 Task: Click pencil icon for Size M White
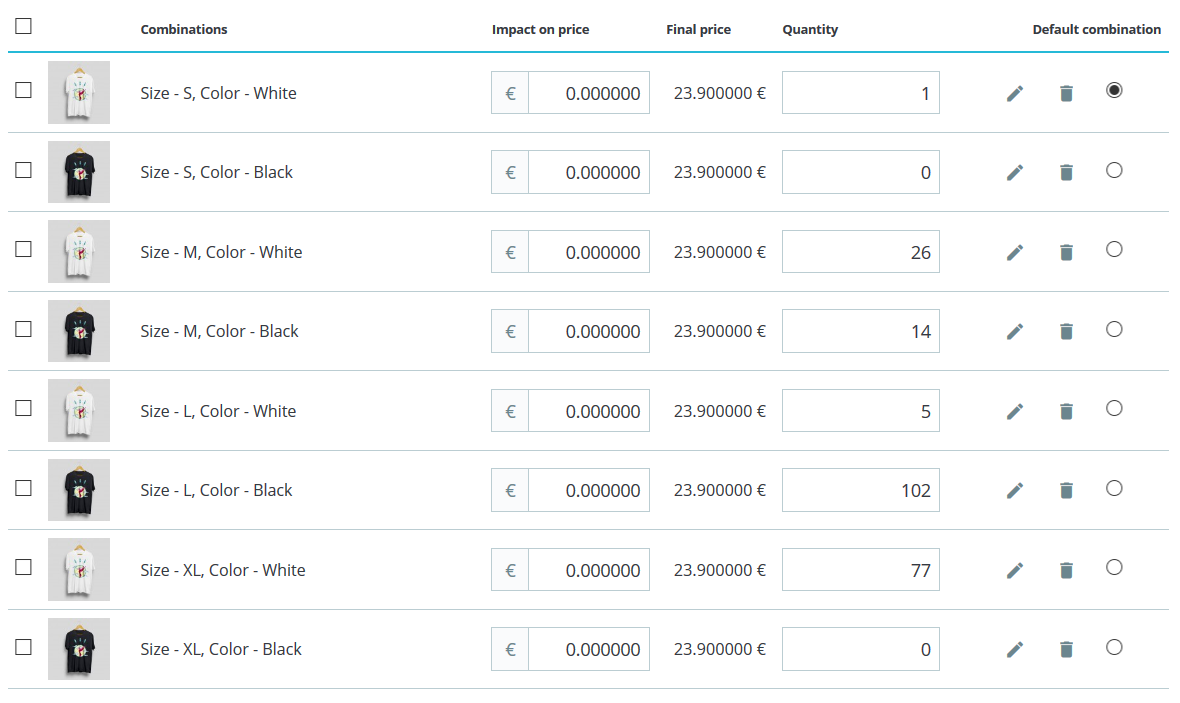tap(1015, 252)
